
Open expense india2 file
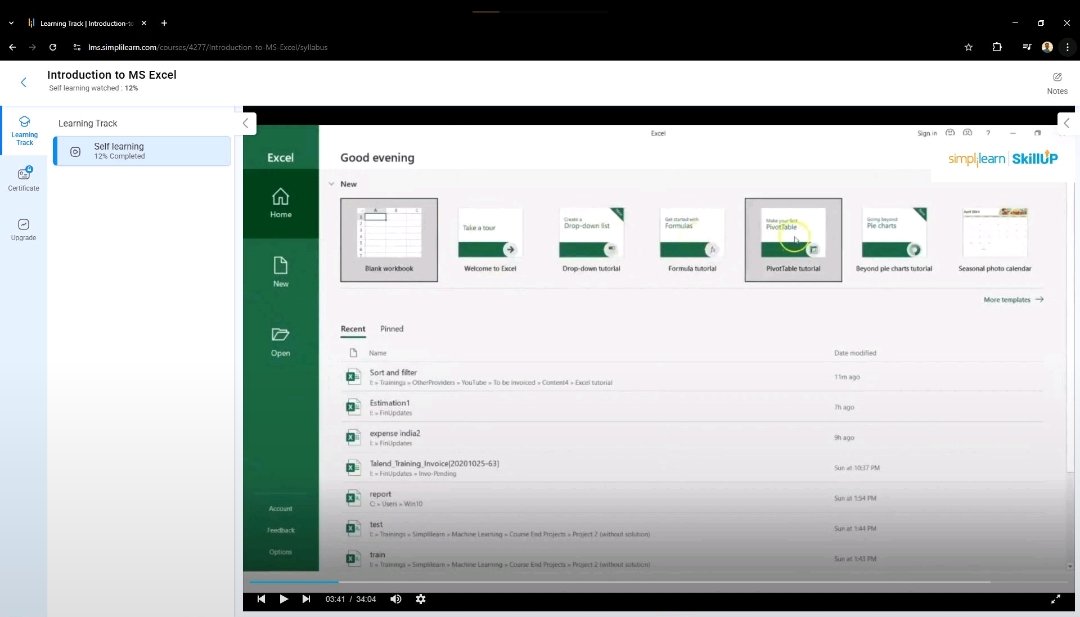[x=692, y=437]
